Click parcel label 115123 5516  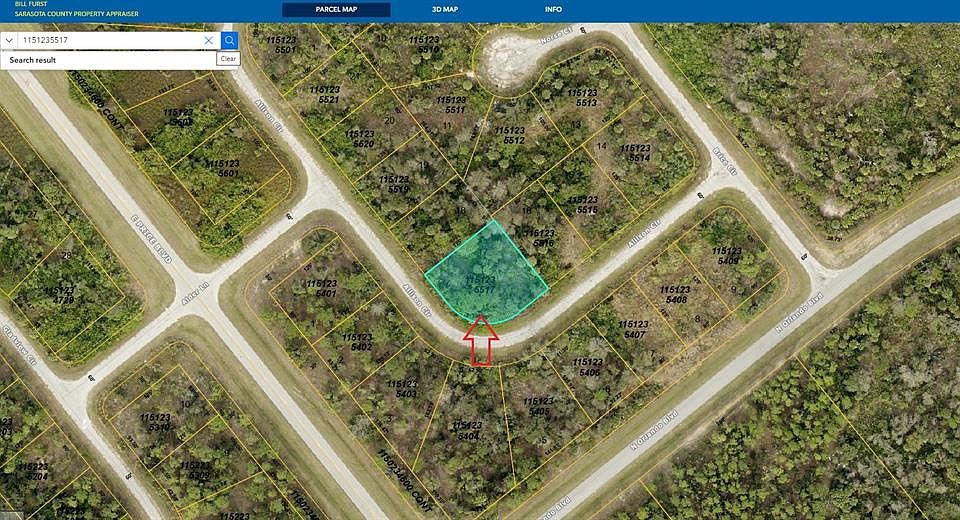[540, 238]
